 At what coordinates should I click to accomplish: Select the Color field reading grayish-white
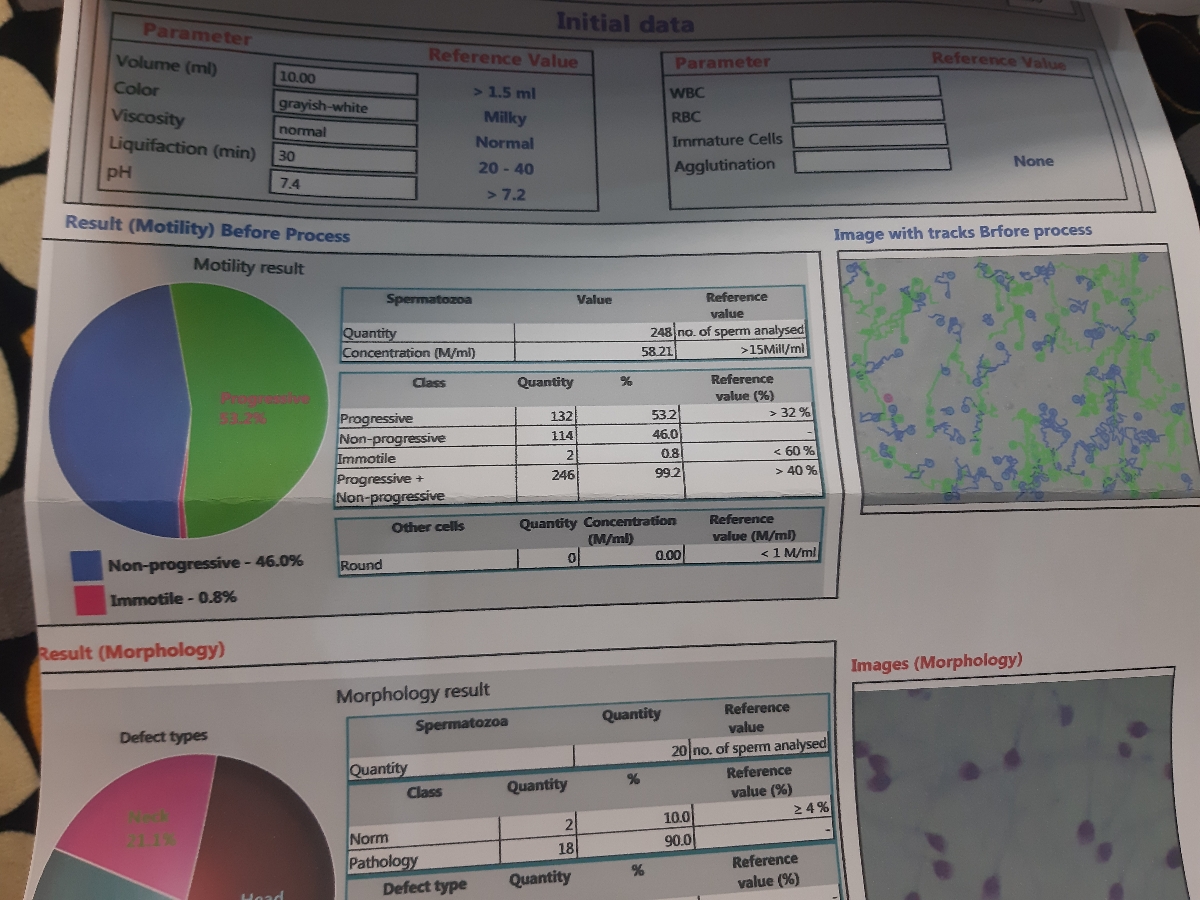(x=344, y=107)
